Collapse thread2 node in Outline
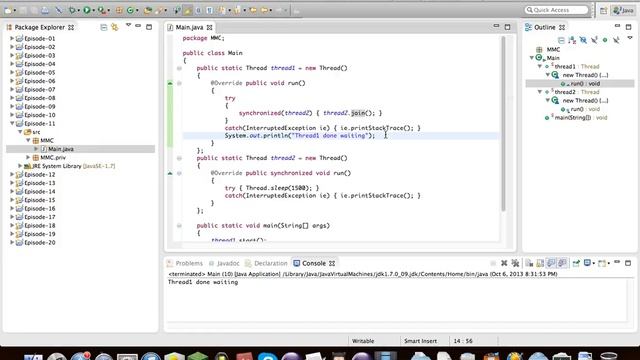 point(540,92)
